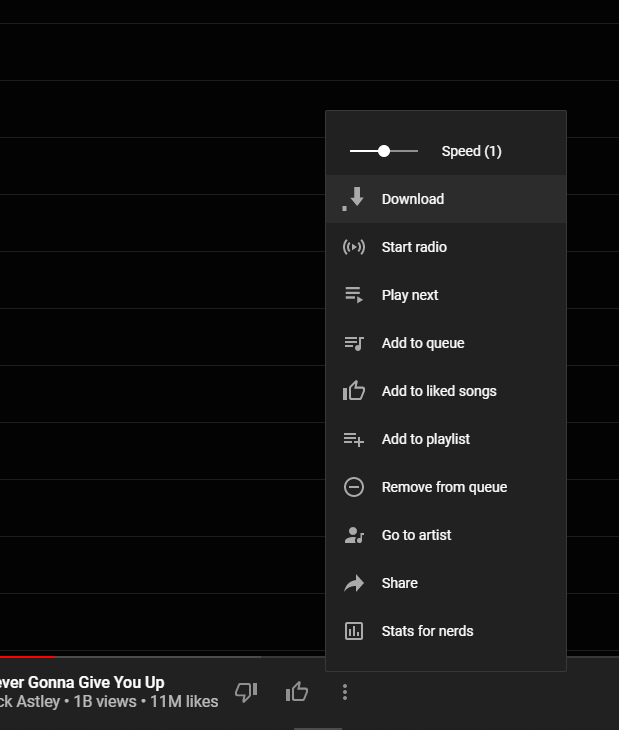This screenshot has width=619, height=730.
Task: Select the Share menu entry
Action: pyautogui.click(x=400, y=583)
